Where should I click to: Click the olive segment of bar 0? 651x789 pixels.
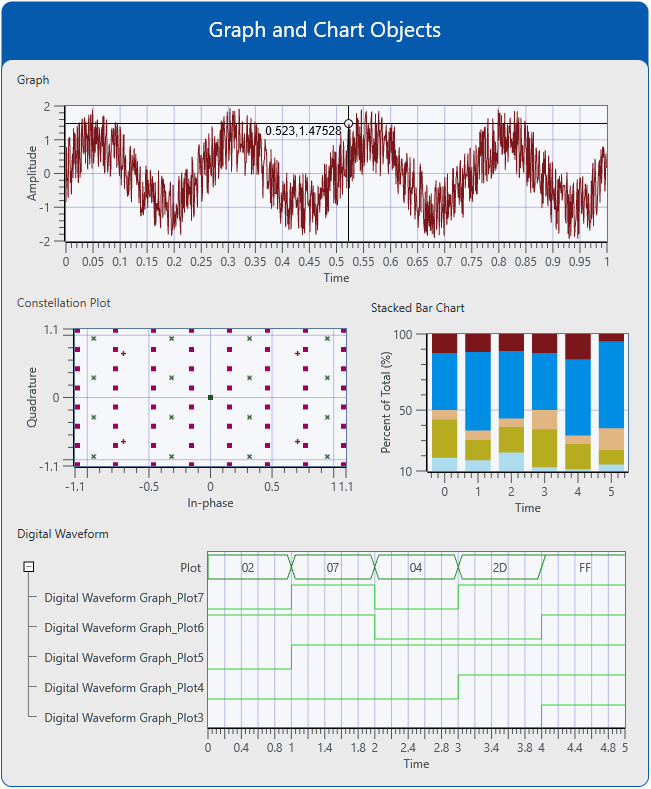[444, 438]
